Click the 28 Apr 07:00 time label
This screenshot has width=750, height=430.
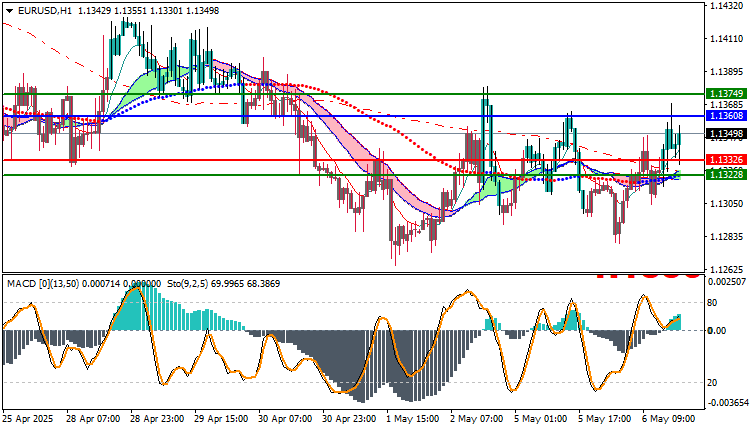click(93, 419)
